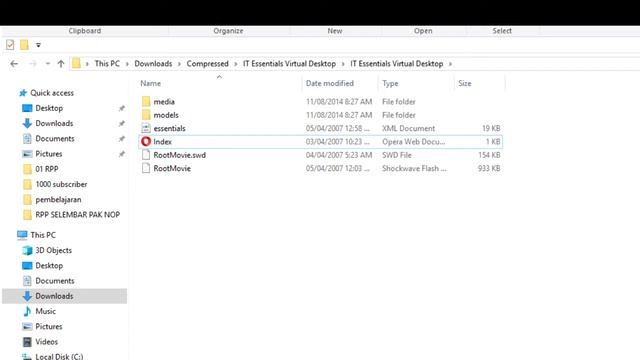Select the media folder name
The height and width of the screenshot is (360, 640).
tap(164, 102)
